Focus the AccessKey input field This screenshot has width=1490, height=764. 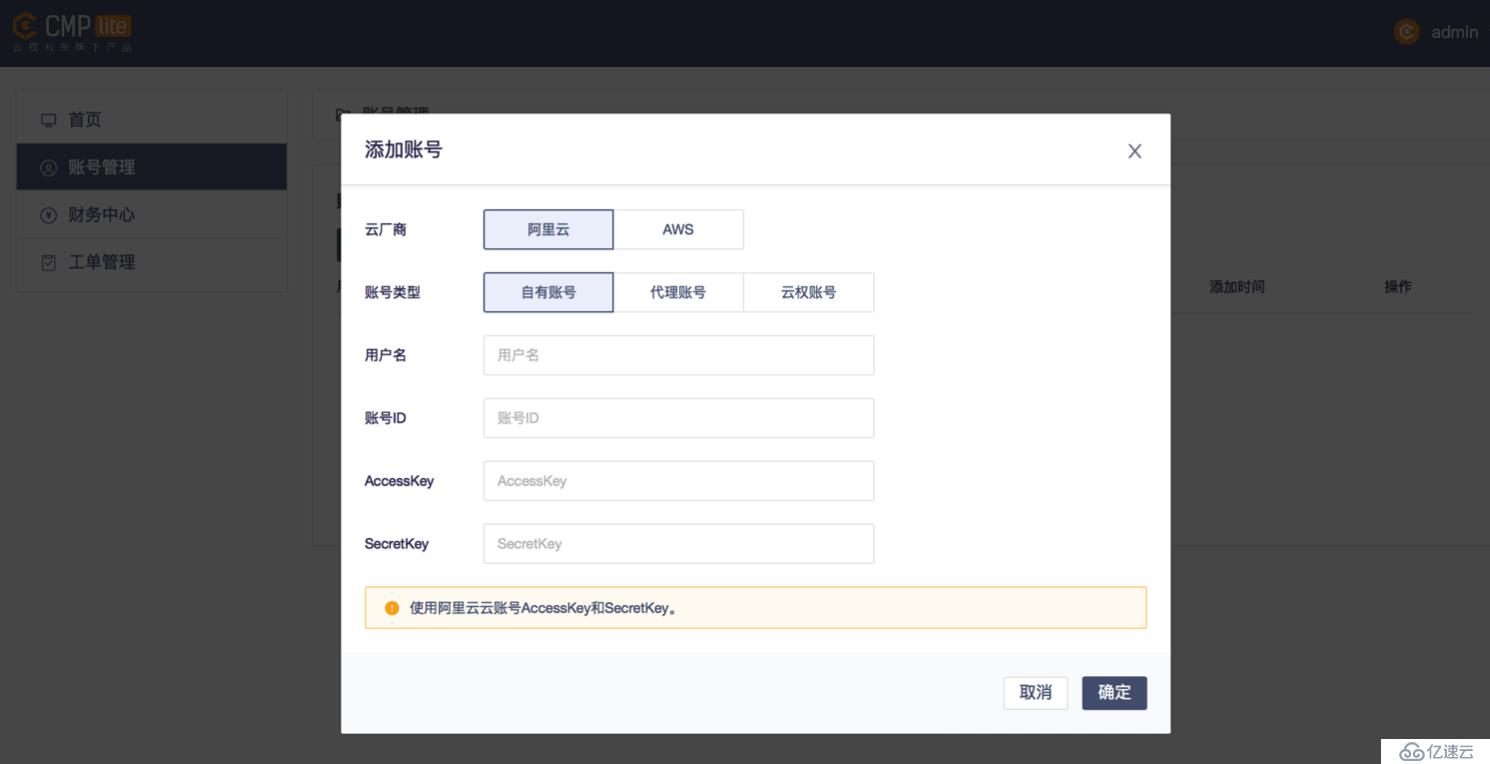point(678,481)
